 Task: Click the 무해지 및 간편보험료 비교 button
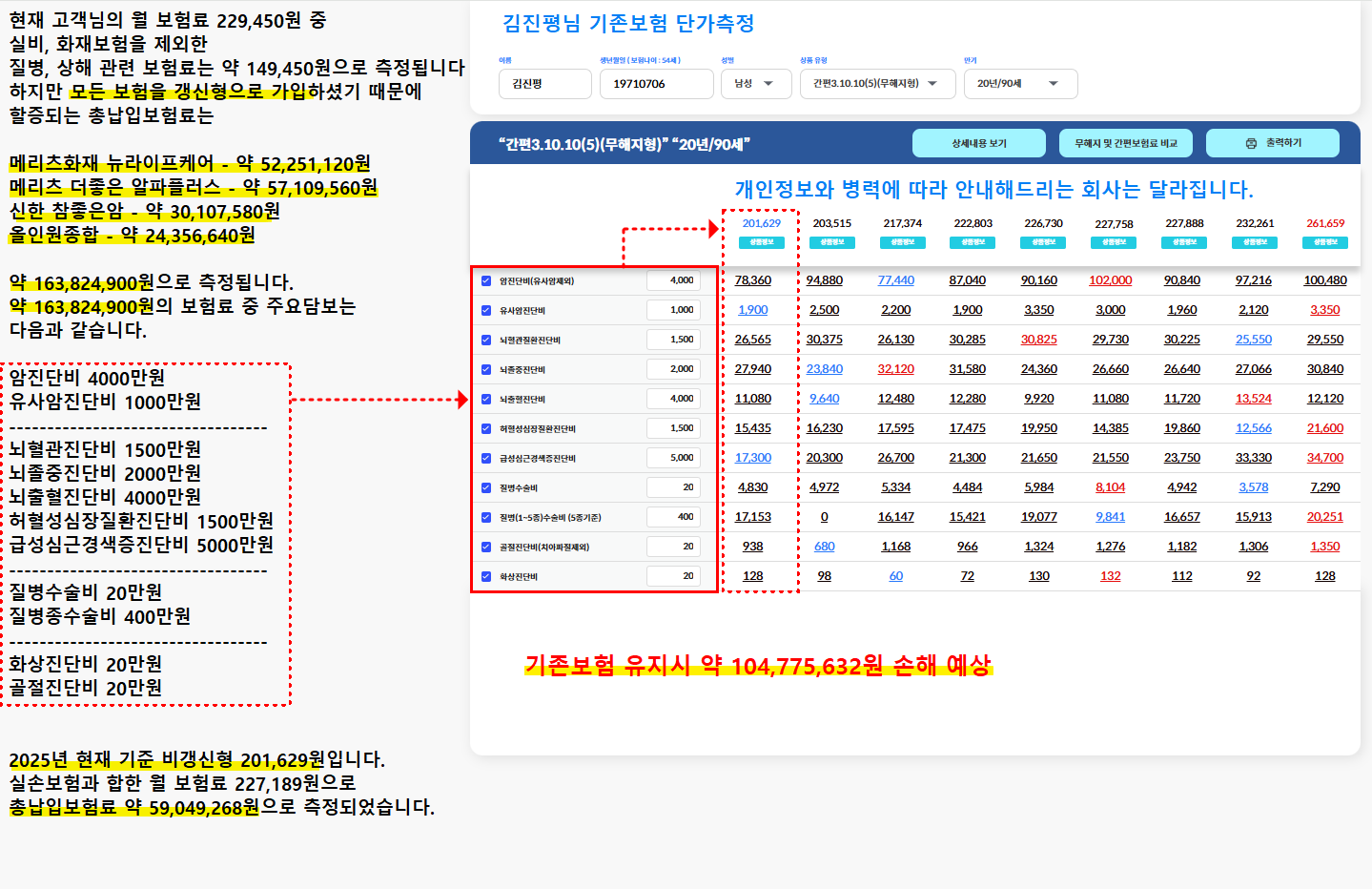tap(1126, 143)
